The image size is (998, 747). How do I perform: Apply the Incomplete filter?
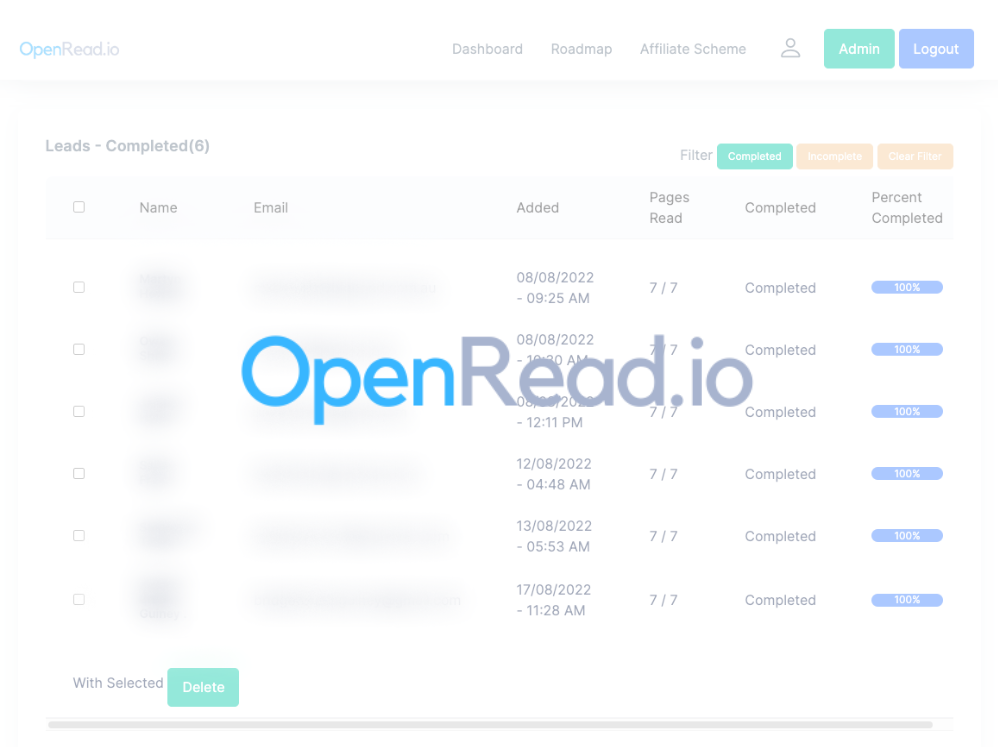tap(834, 157)
